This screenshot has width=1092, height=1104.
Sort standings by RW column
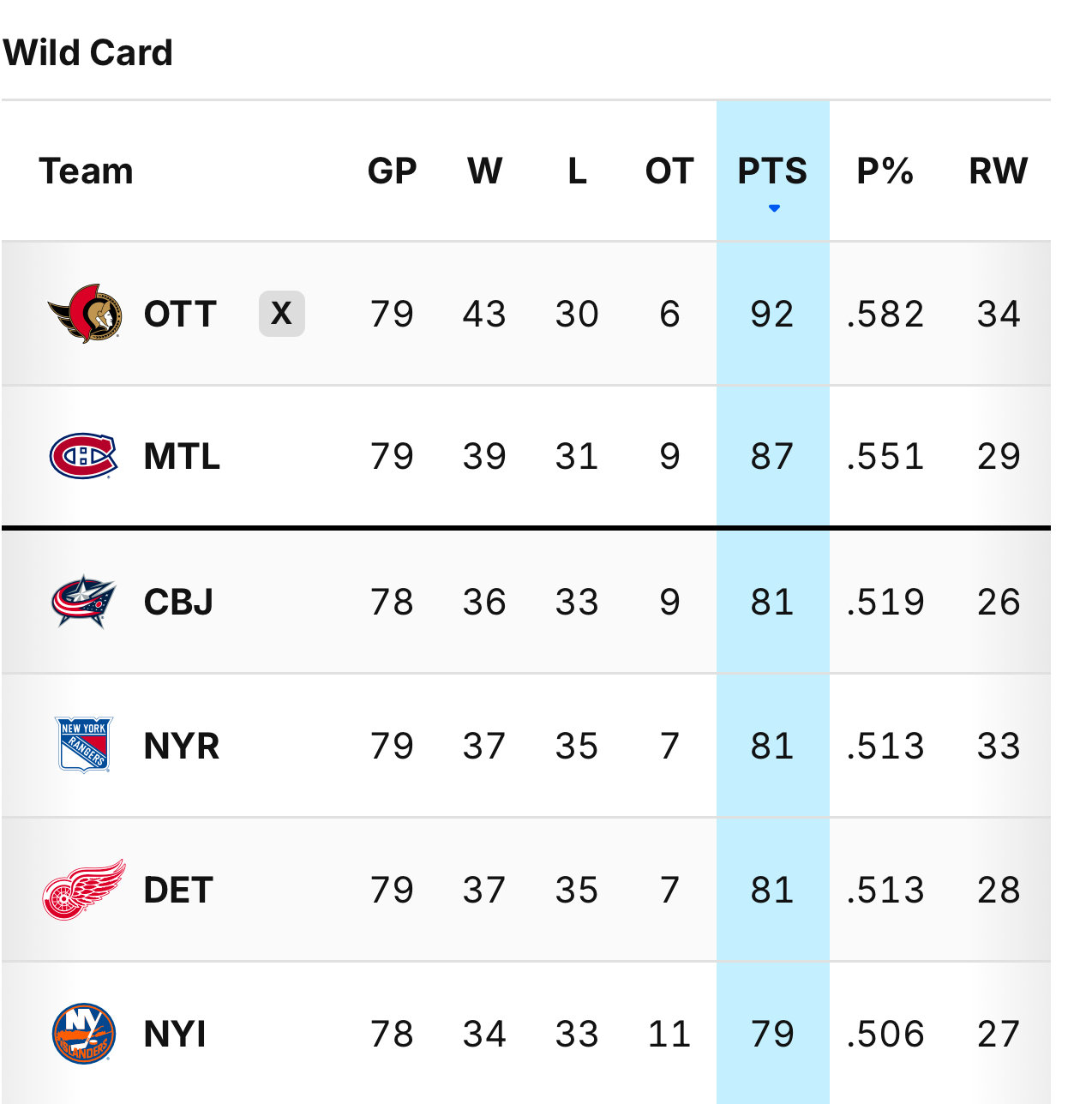[999, 171]
